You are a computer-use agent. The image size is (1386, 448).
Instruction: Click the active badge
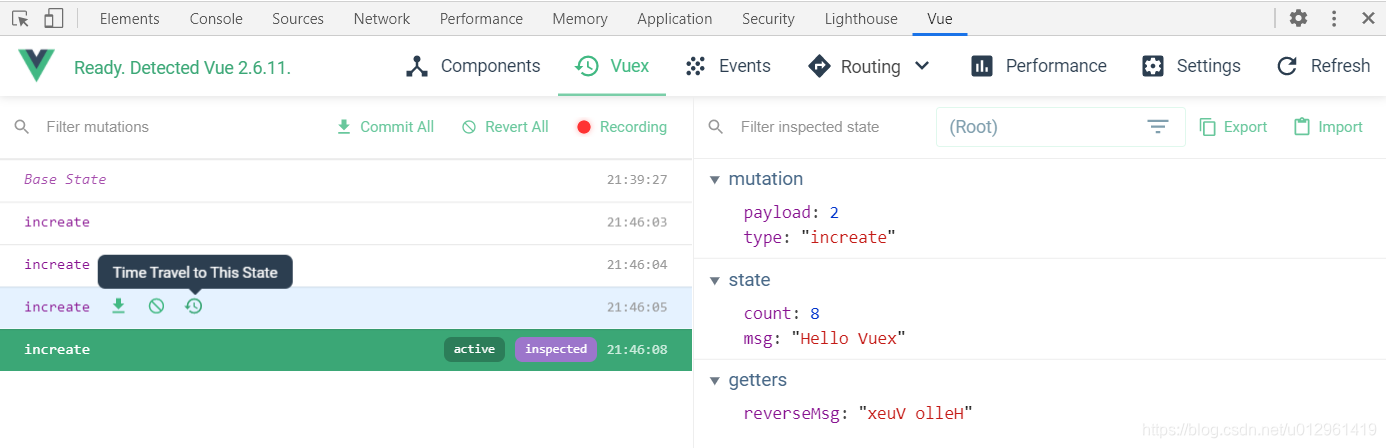474,349
